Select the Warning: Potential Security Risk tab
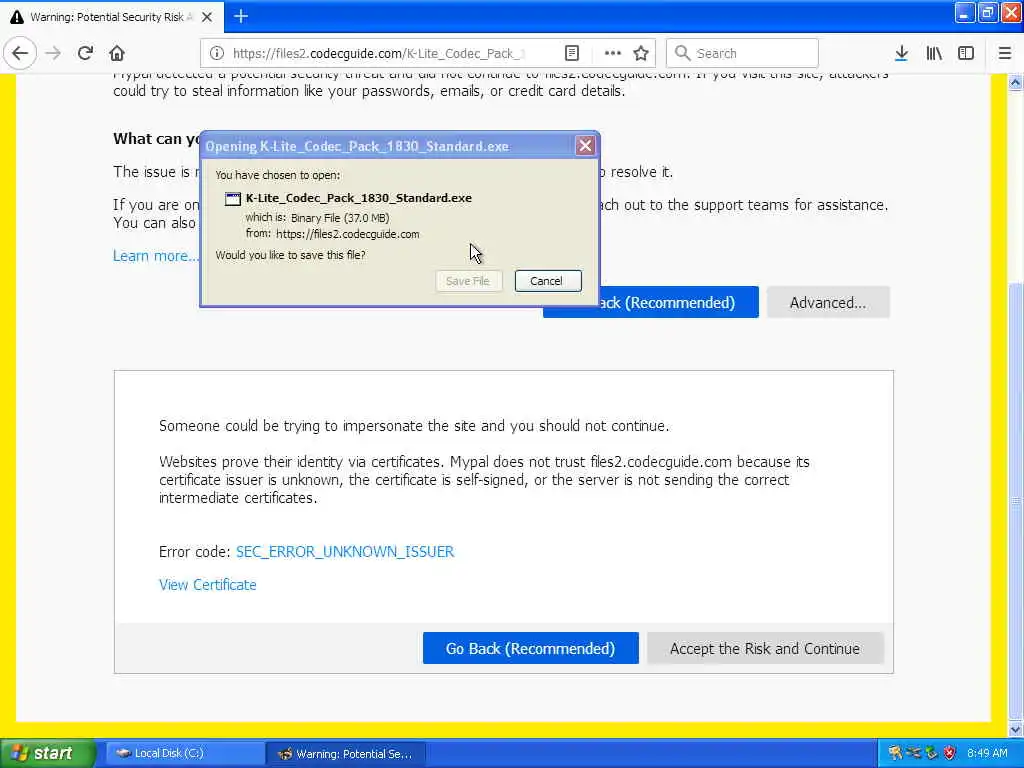This screenshot has height=768, width=1024. 112,17
